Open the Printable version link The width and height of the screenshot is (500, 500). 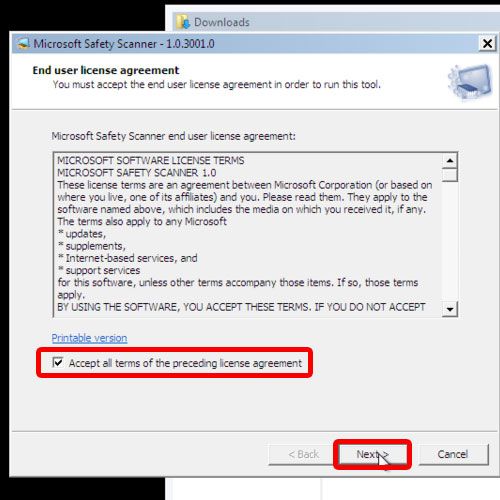(89, 338)
